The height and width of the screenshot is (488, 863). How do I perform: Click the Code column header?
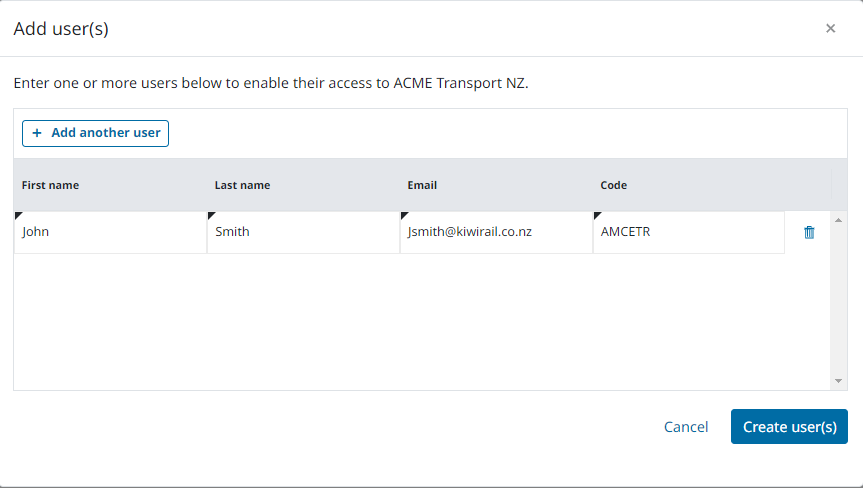[x=614, y=185]
